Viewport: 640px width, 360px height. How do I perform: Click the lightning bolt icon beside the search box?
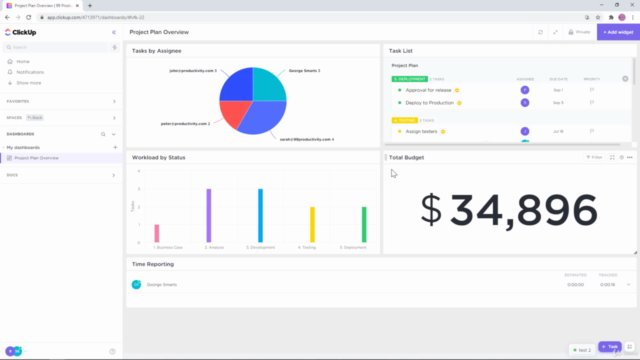click(115, 47)
